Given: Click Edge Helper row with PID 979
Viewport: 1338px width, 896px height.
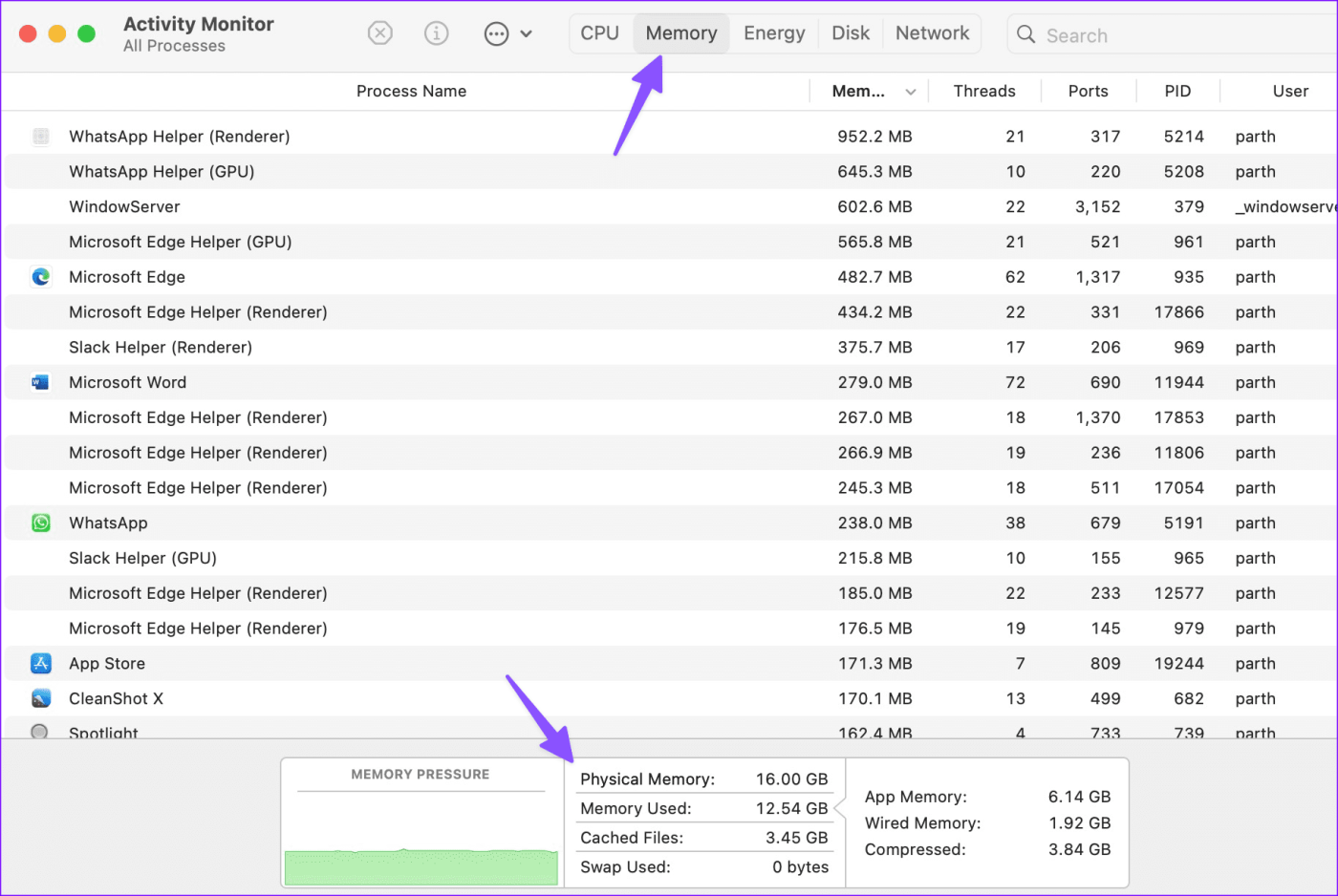Looking at the screenshot, I should 671,628.
